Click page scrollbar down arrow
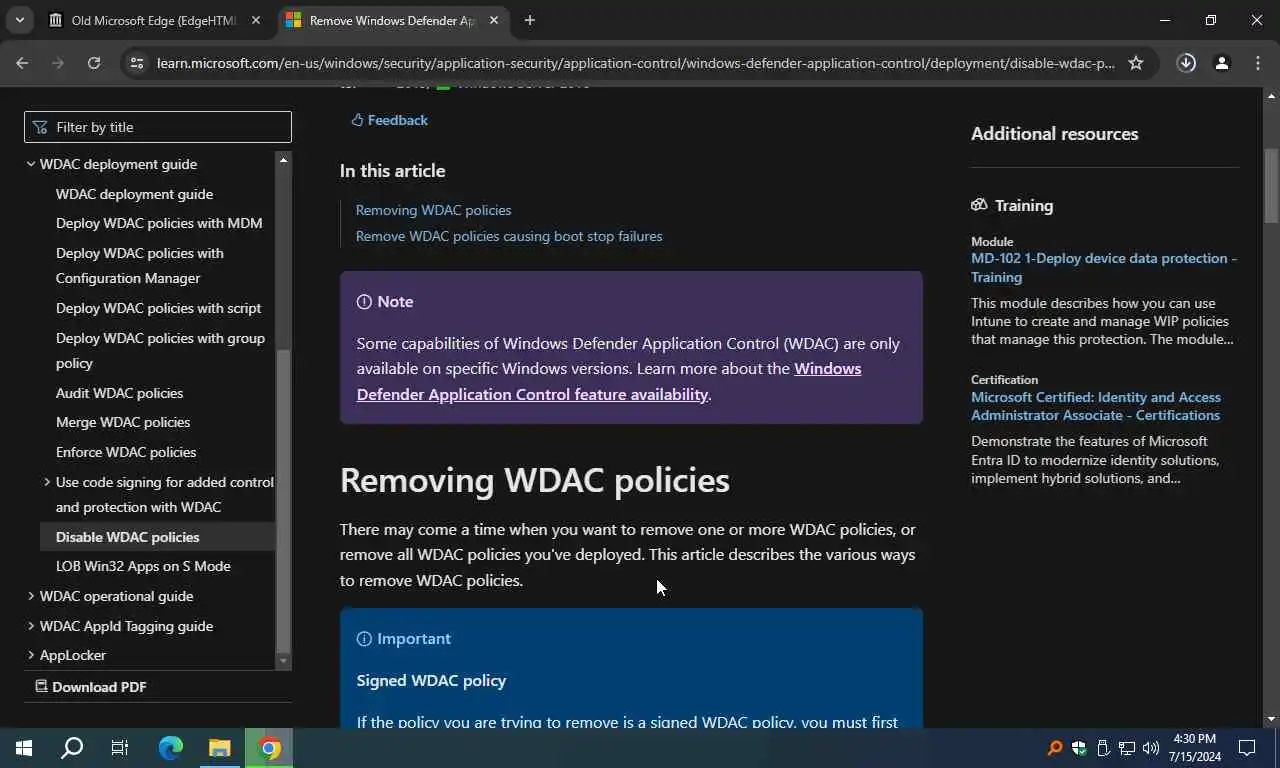Viewport: 1280px width, 768px height. [x=1271, y=719]
